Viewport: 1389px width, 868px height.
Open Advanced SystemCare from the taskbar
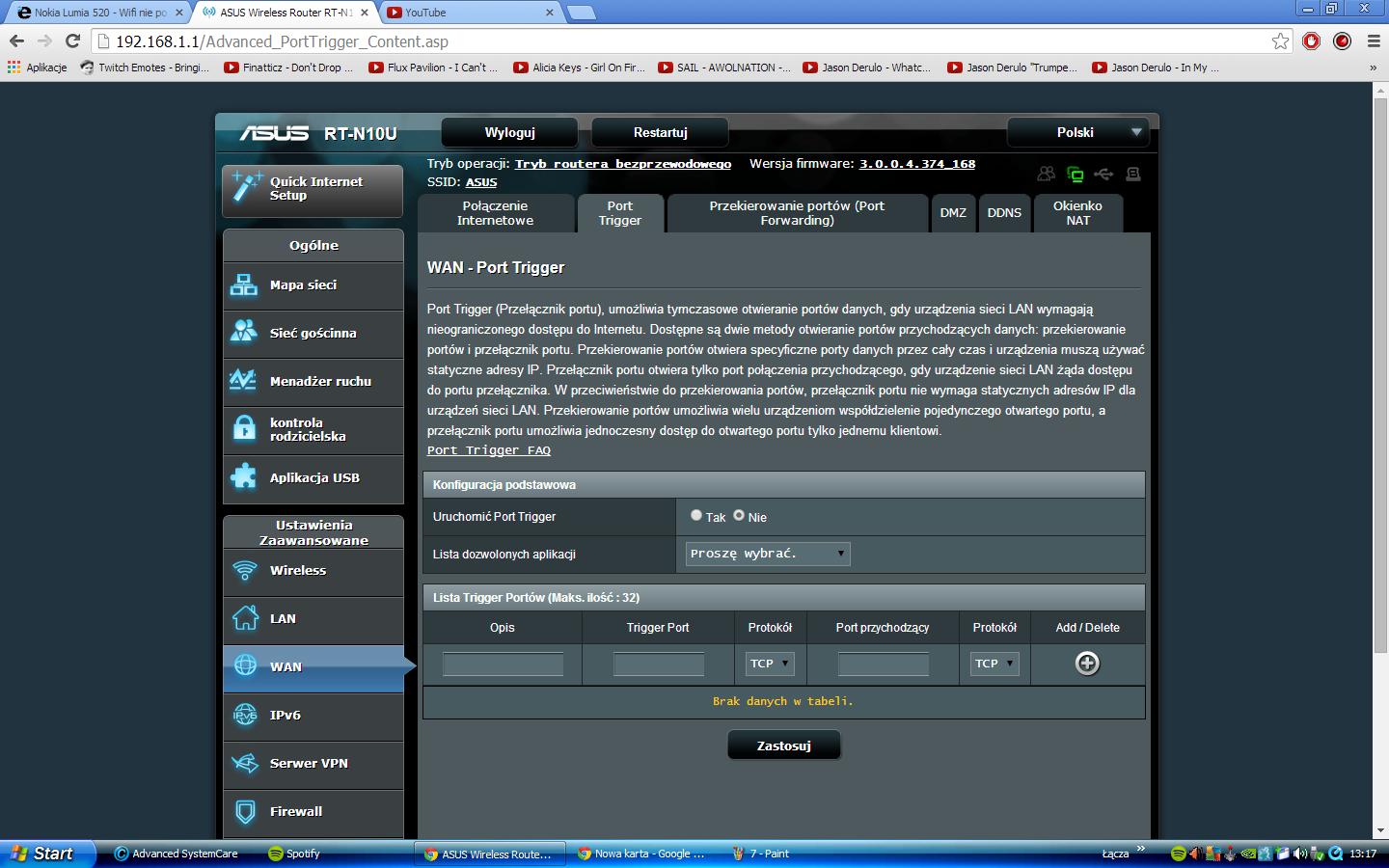(x=177, y=854)
